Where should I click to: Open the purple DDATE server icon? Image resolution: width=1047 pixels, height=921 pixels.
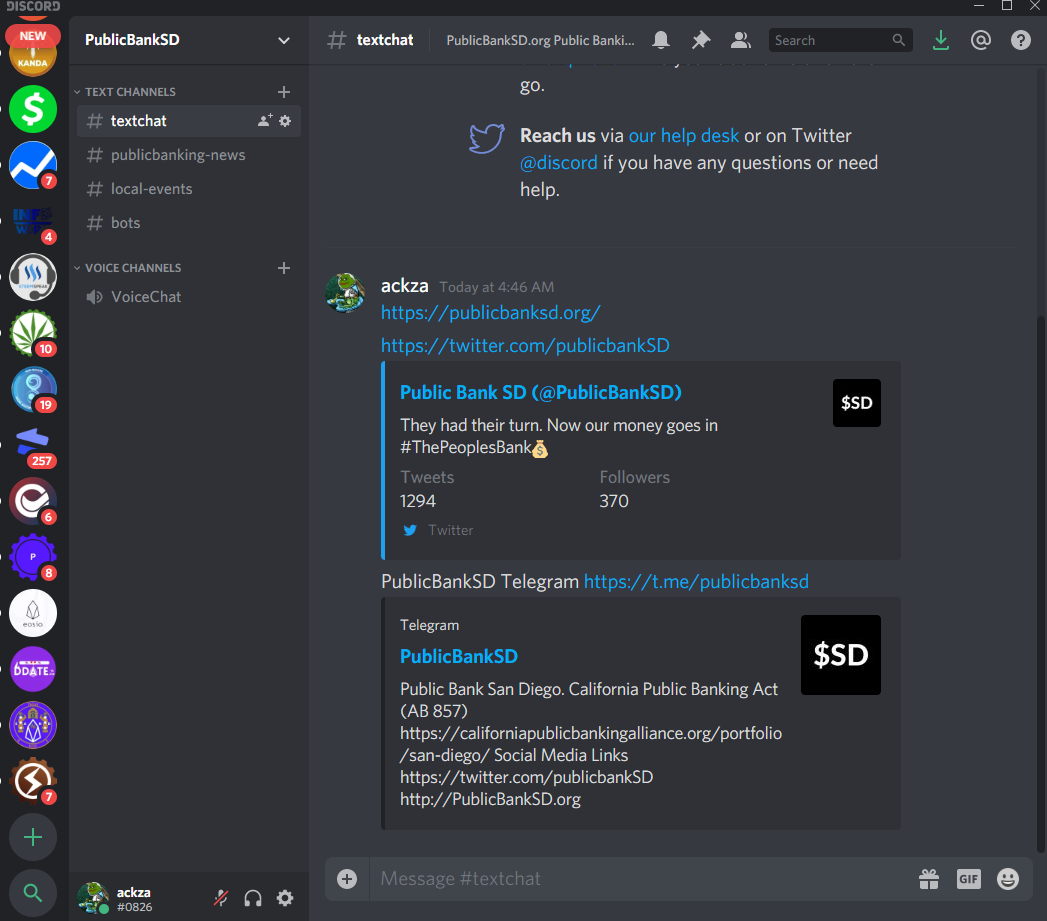pyautogui.click(x=33, y=669)
